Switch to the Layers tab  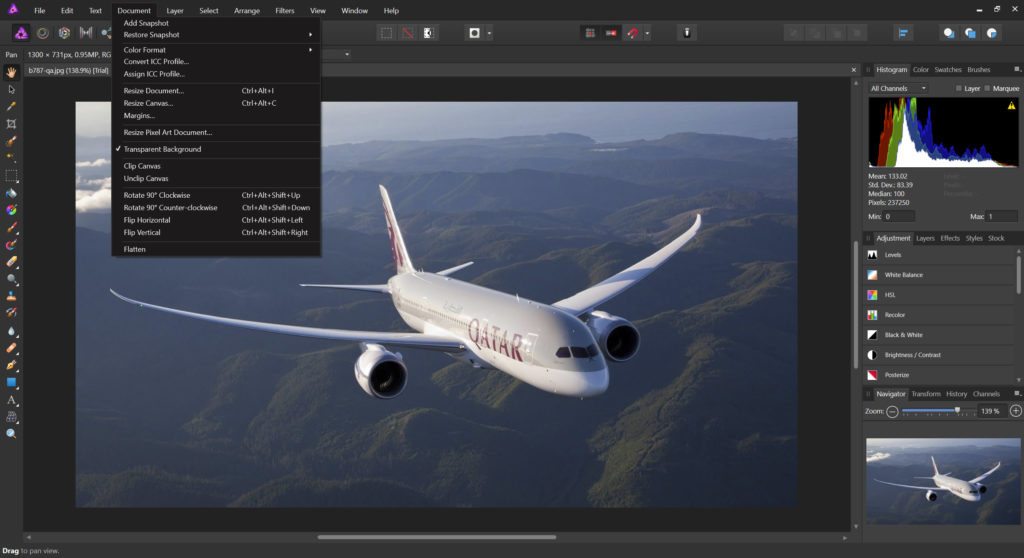coord(925,238)
